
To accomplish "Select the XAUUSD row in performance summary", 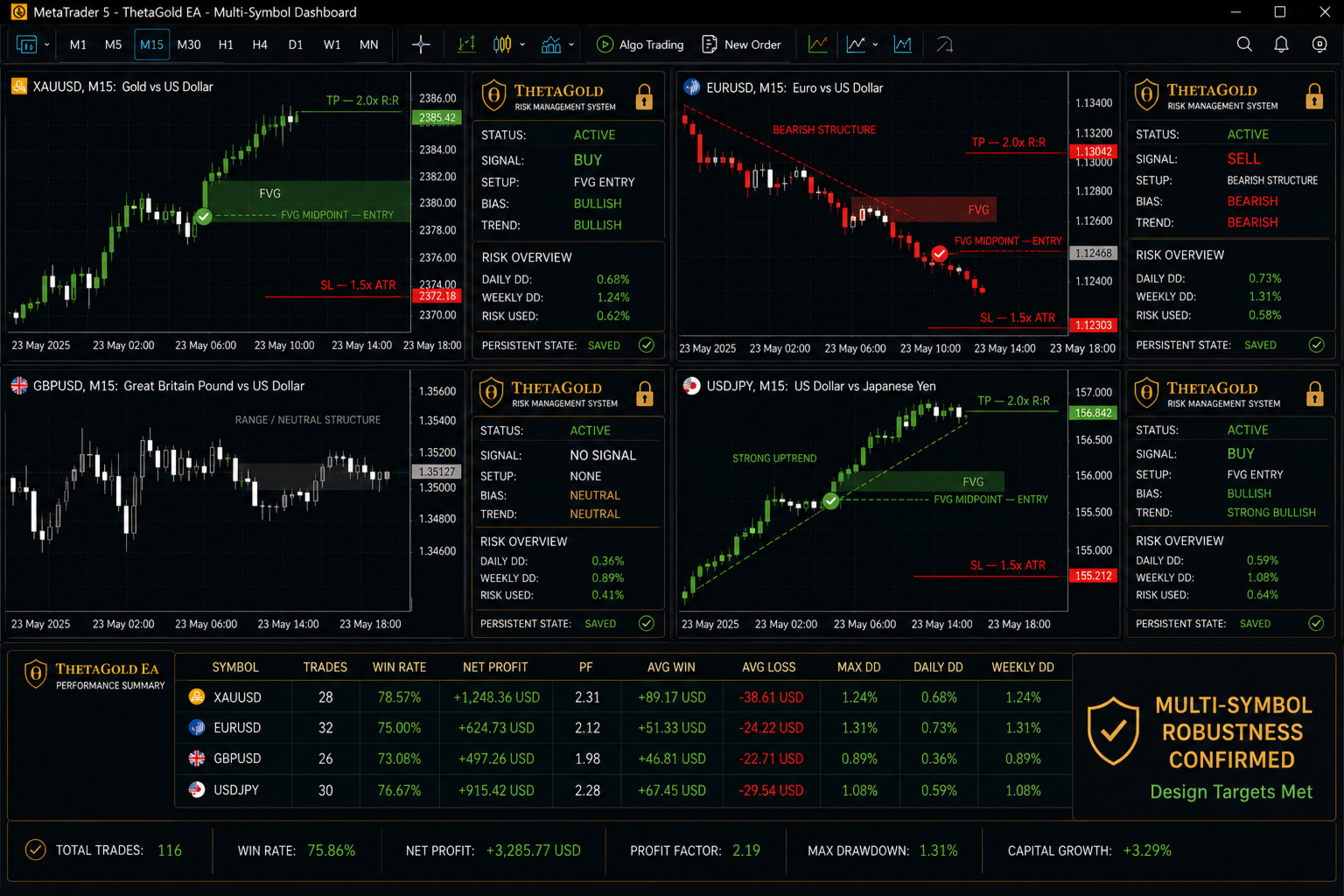I will coord(623,697).
